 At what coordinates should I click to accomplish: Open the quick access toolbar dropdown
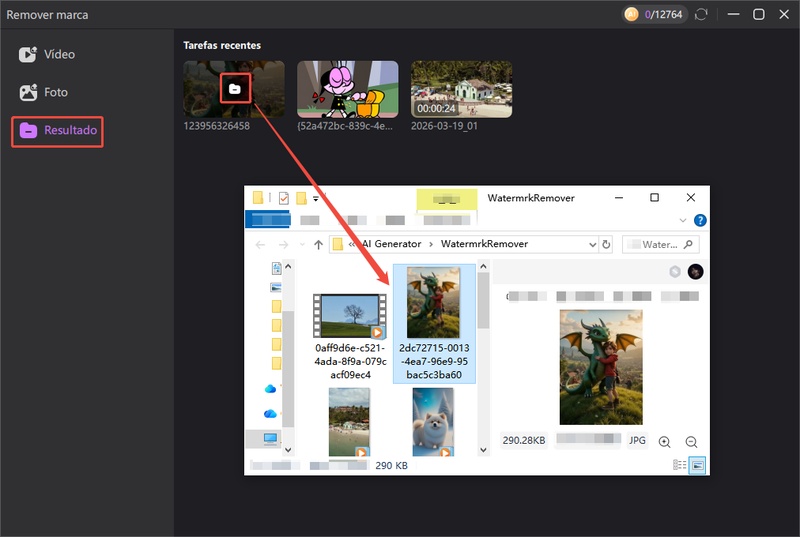pos(316,198)
